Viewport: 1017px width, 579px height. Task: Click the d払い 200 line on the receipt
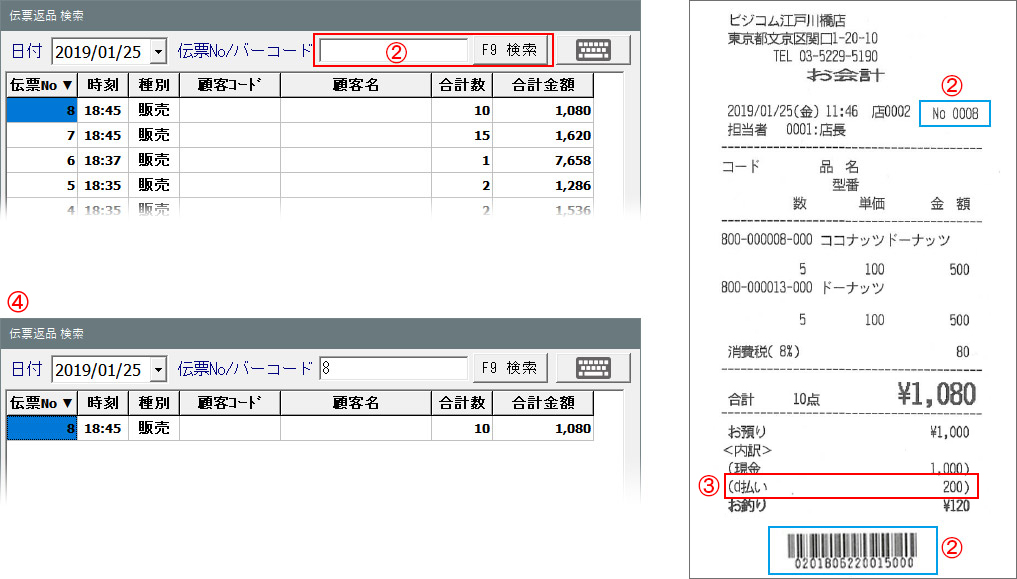tap(850, 487)
